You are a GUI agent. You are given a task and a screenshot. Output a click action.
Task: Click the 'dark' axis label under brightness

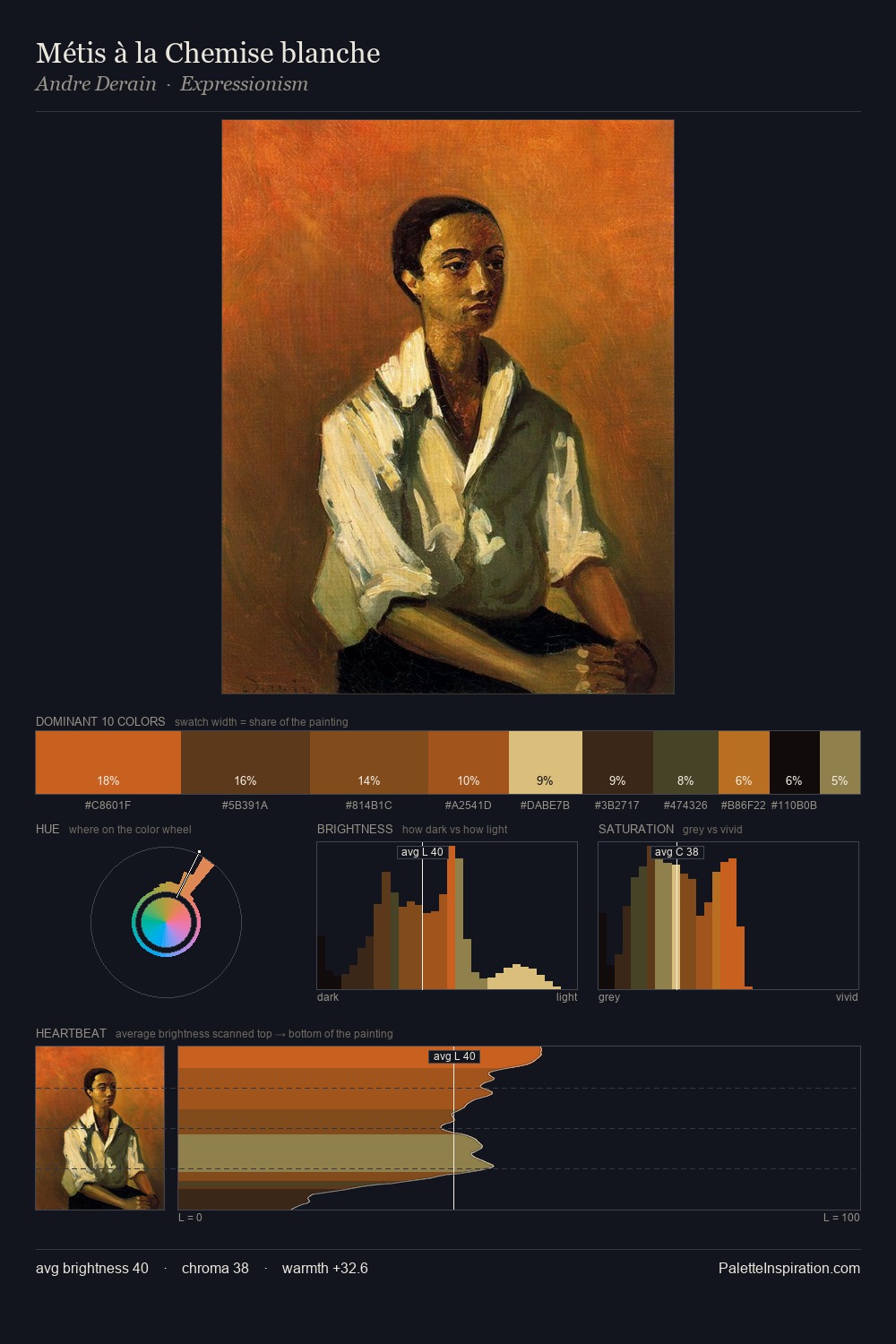click(328, 997)
